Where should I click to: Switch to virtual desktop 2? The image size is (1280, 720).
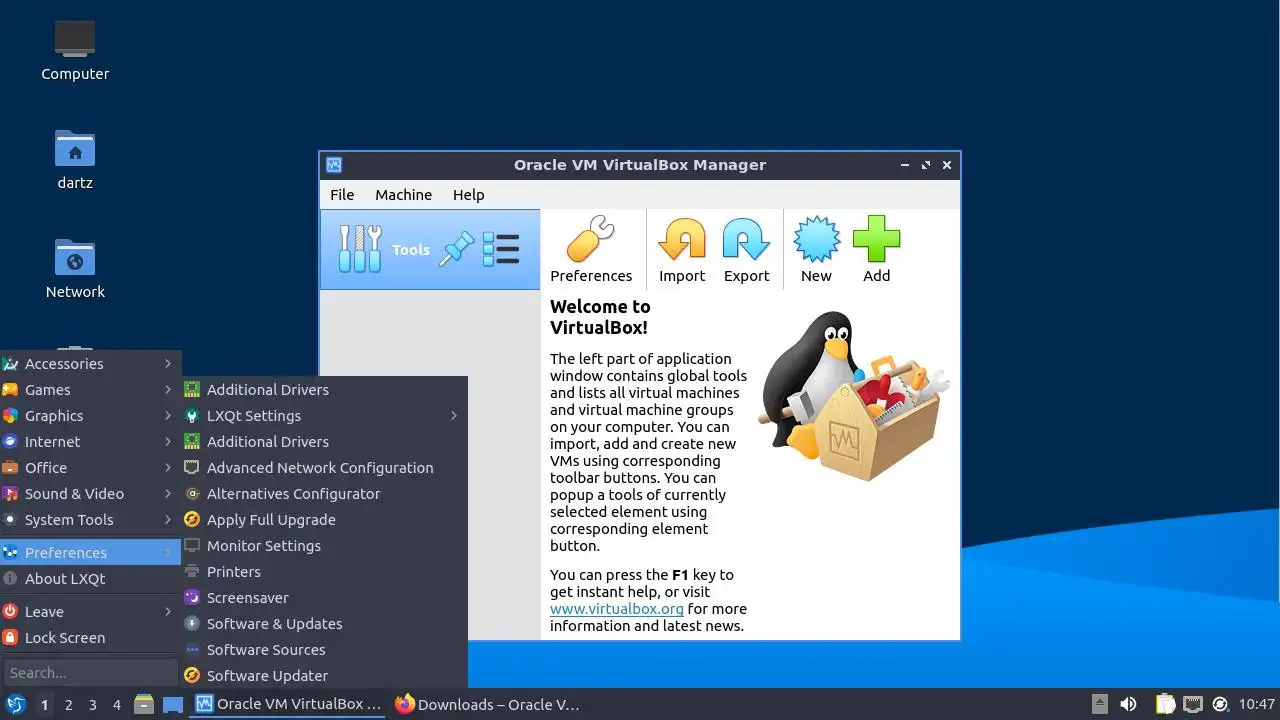point(68,705)
